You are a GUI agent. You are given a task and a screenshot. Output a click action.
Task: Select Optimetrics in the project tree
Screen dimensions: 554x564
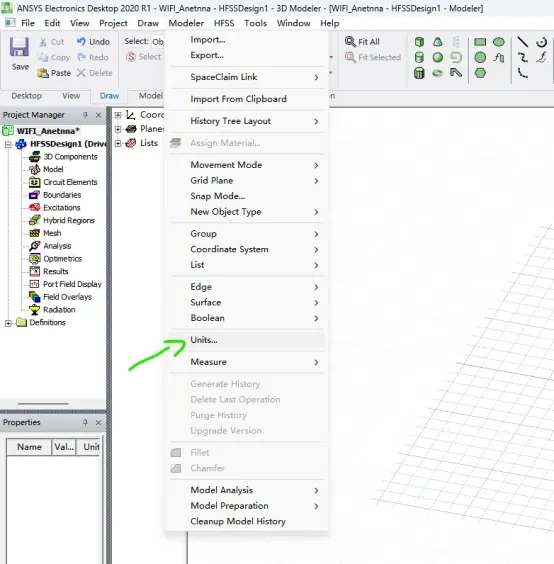pyautogui.click(x=63, y=259)
